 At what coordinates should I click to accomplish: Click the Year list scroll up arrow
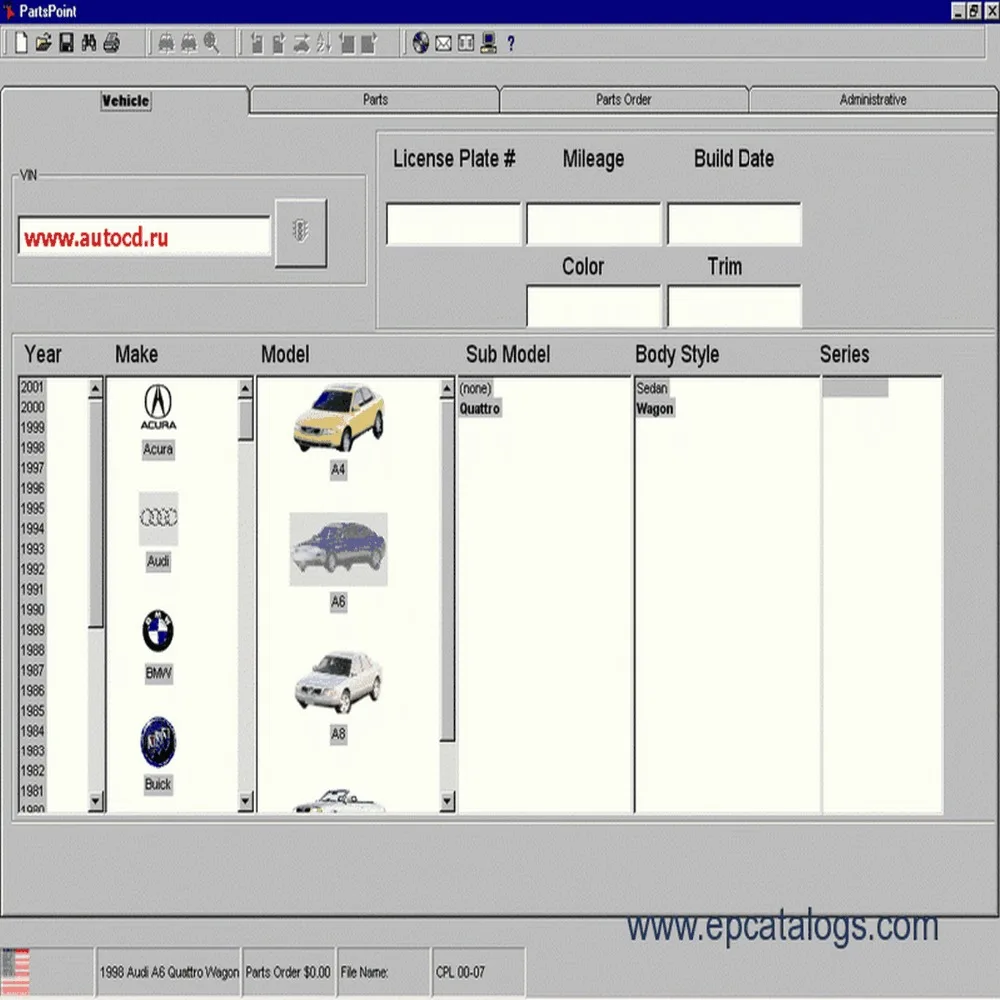tap(96, 388)
